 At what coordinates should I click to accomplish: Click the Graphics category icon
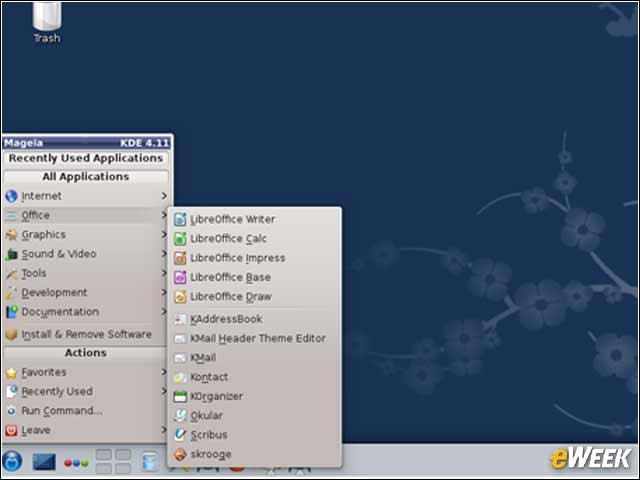(x=11, y=235)
